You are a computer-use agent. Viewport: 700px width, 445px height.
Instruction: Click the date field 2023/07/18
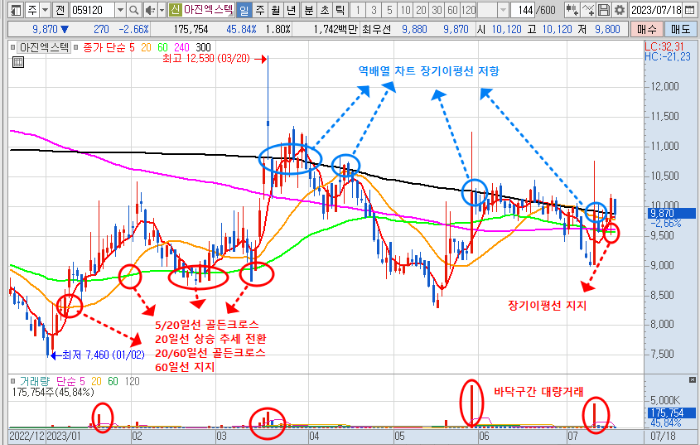[657, 10]
